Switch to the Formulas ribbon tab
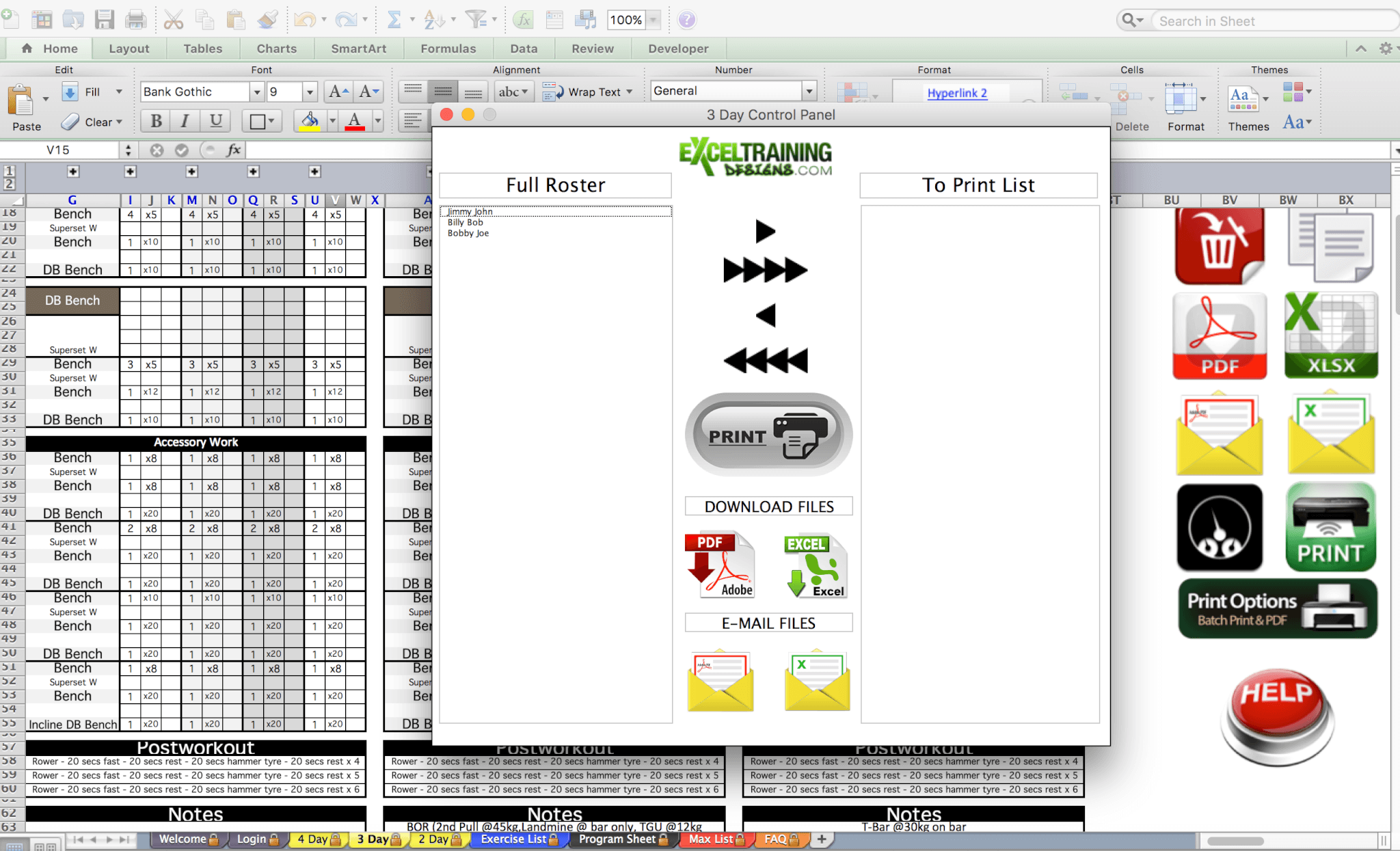 click(x=448, y=49)
